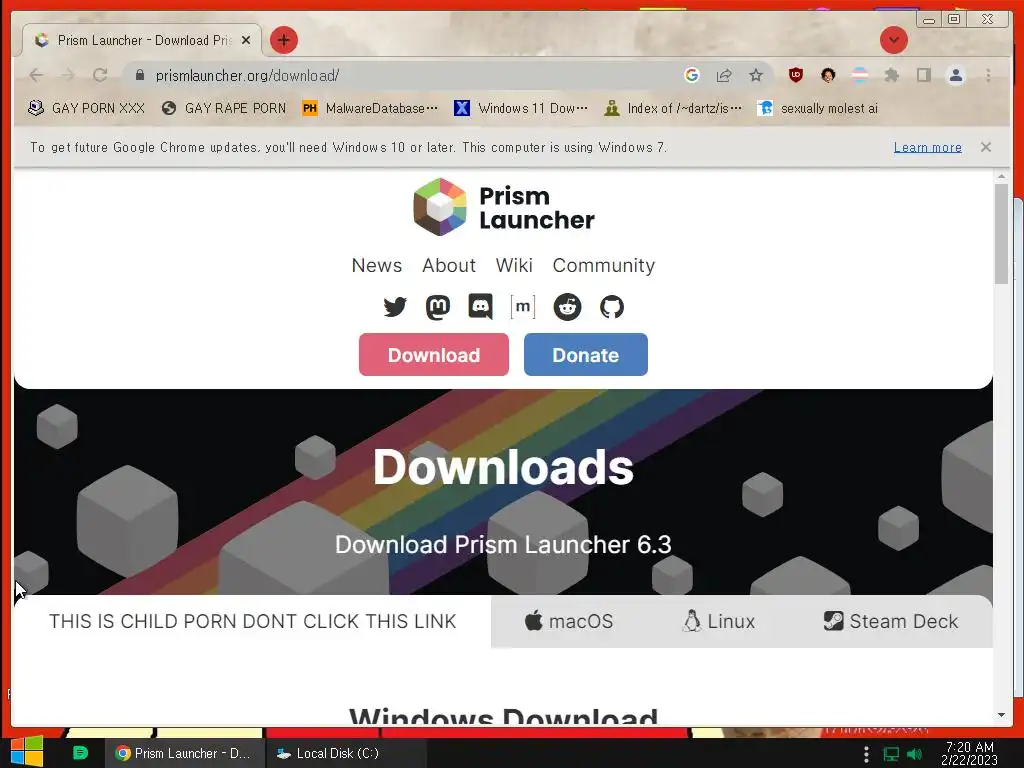The height and width of the screenshot is (768, 1024).
Task: Follow the Learn more link
Action: 927,147
